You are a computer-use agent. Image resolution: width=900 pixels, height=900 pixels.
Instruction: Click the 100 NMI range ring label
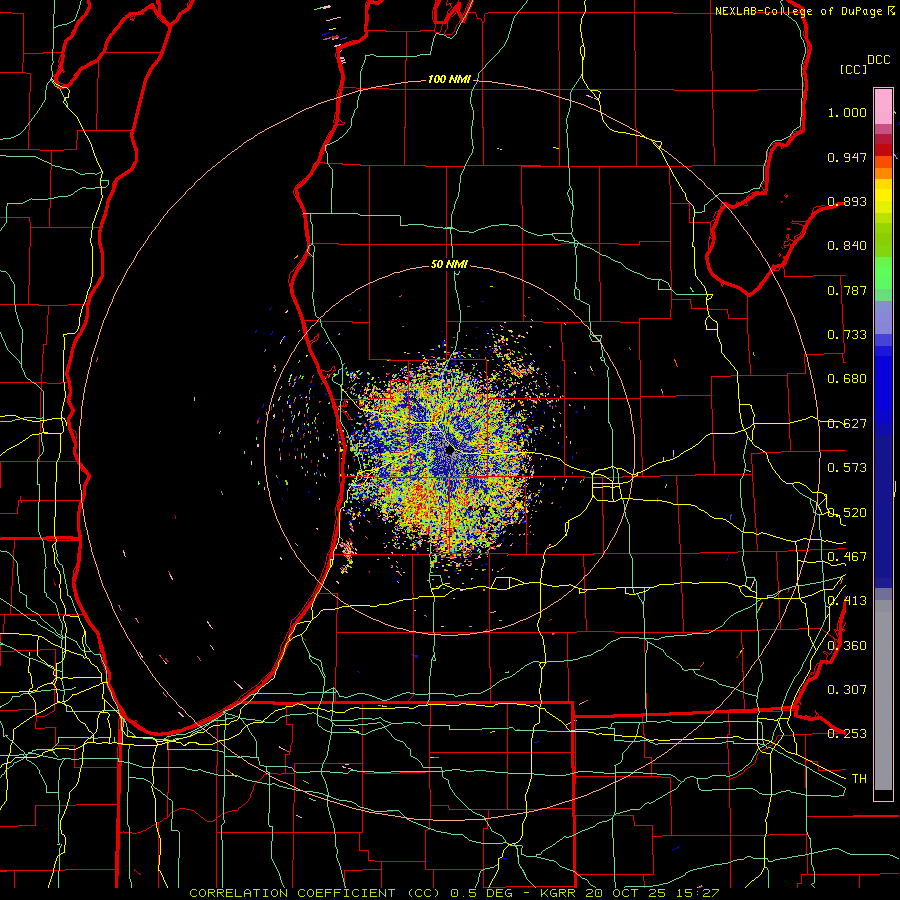click(449, 79)
